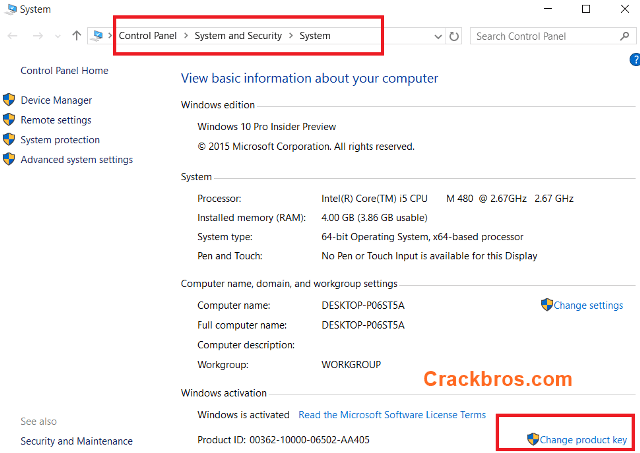Select Control Panel in breadcrumb
This screenshot has width=640, height=453.
[x=148, y=36]
